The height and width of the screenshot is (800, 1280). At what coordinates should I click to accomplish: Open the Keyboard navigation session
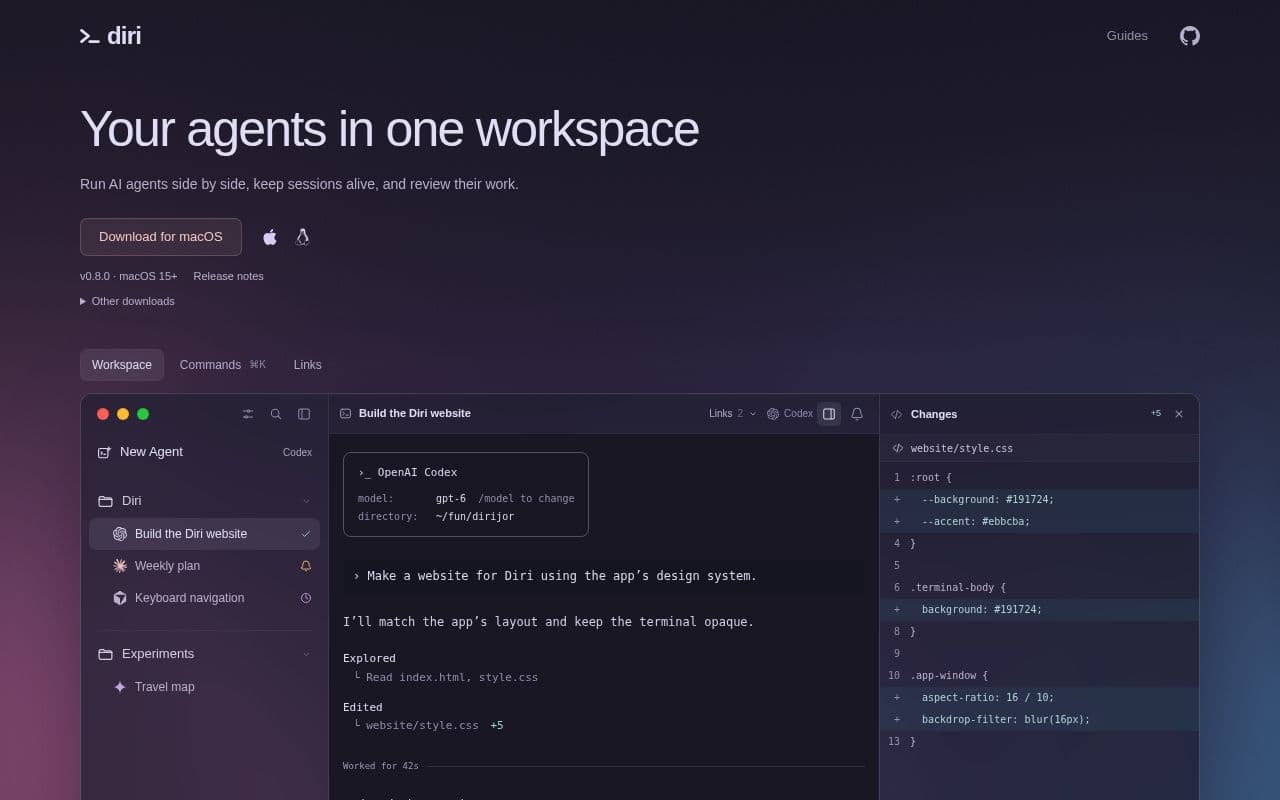(x=204, y=598)
